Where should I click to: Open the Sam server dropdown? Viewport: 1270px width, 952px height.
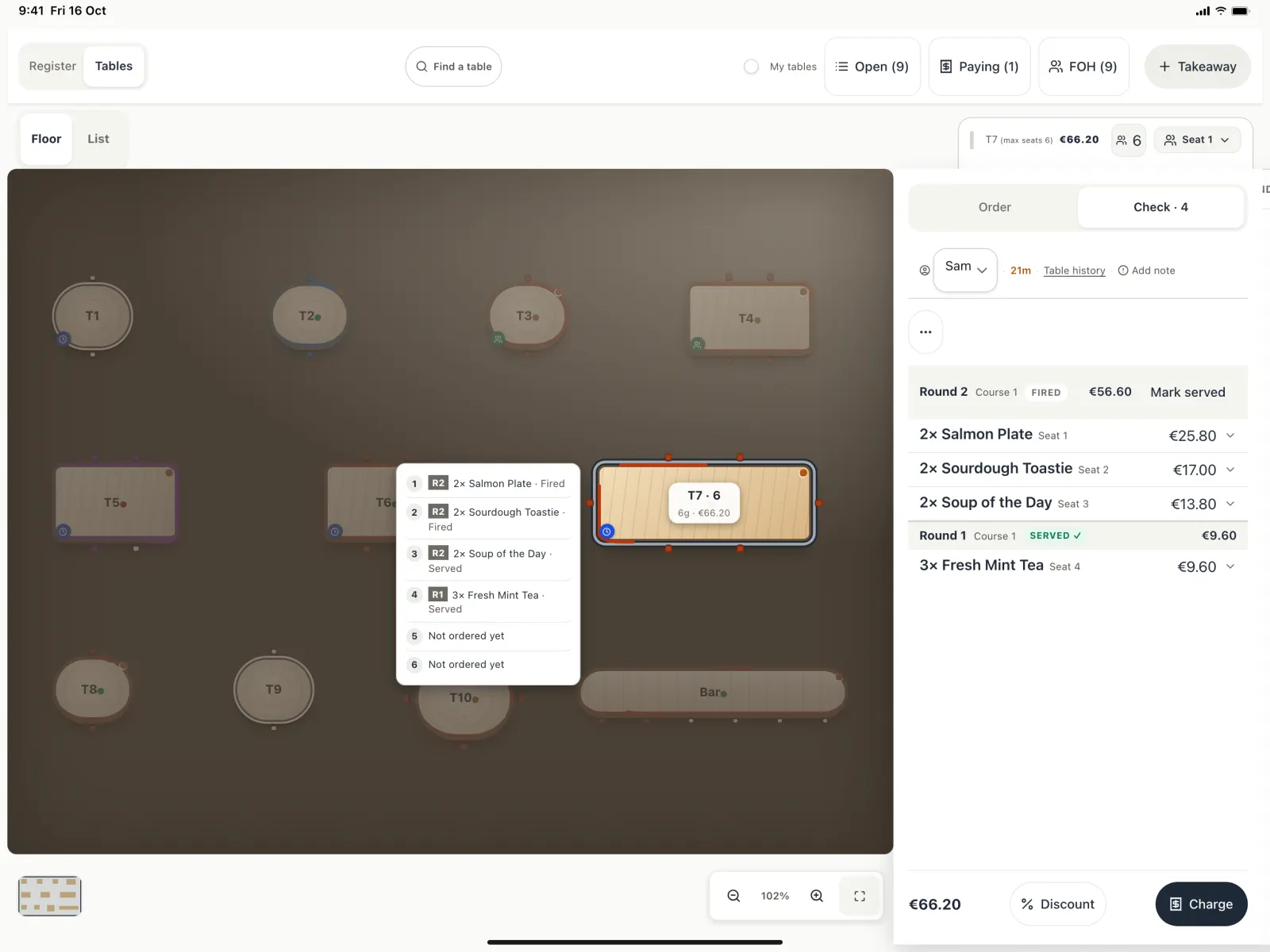[x=965, y=270]
